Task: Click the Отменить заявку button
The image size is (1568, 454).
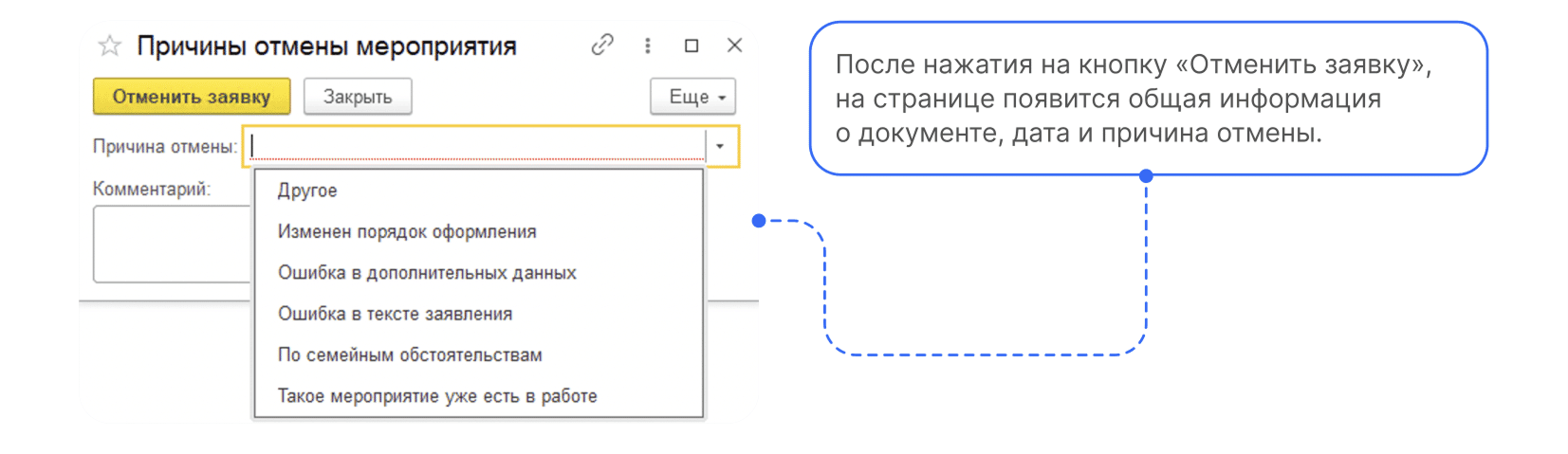Action: [192, 97]
